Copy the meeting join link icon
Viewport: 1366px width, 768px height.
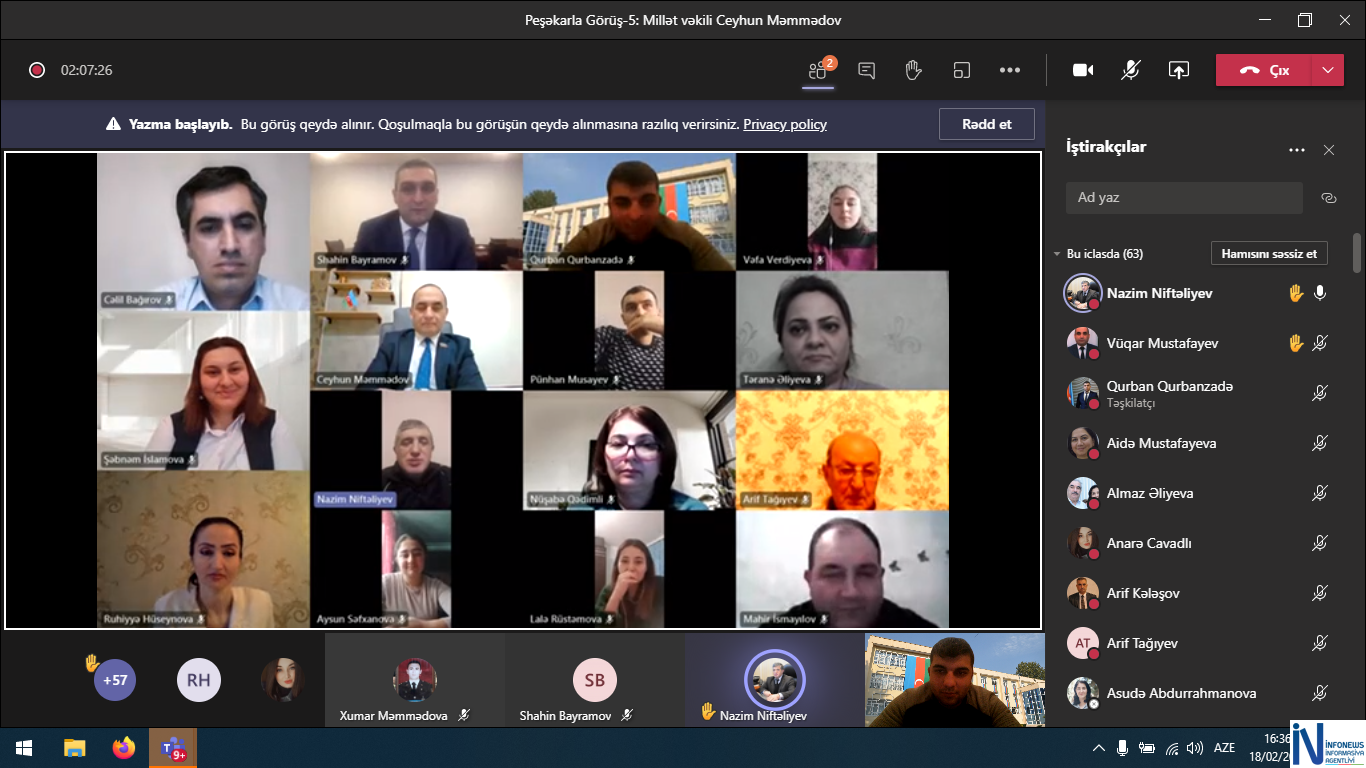pos(1328,198)
